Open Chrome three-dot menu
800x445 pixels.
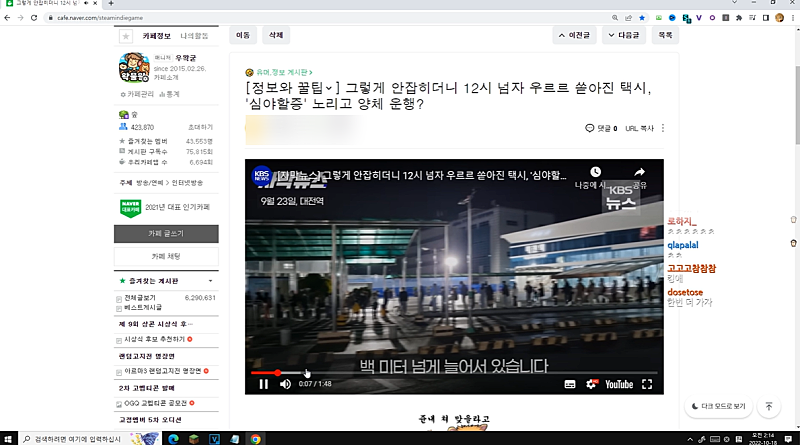pos(793,18)
